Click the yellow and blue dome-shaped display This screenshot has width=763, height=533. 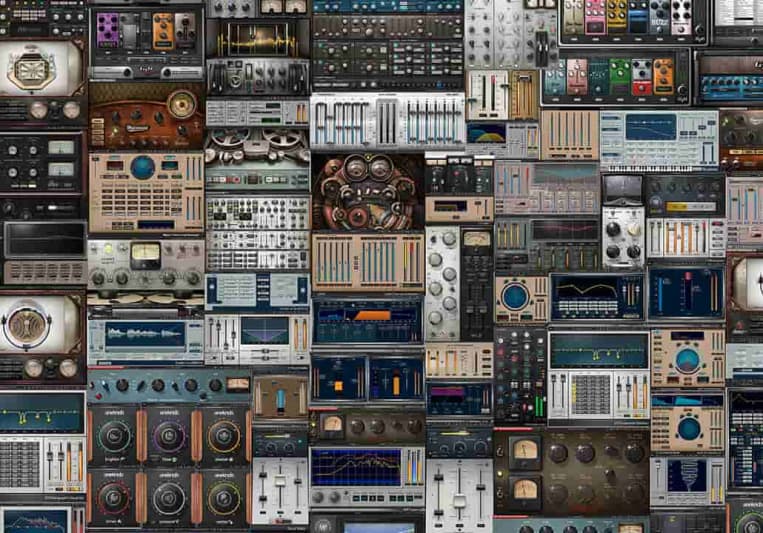(486, 133)
